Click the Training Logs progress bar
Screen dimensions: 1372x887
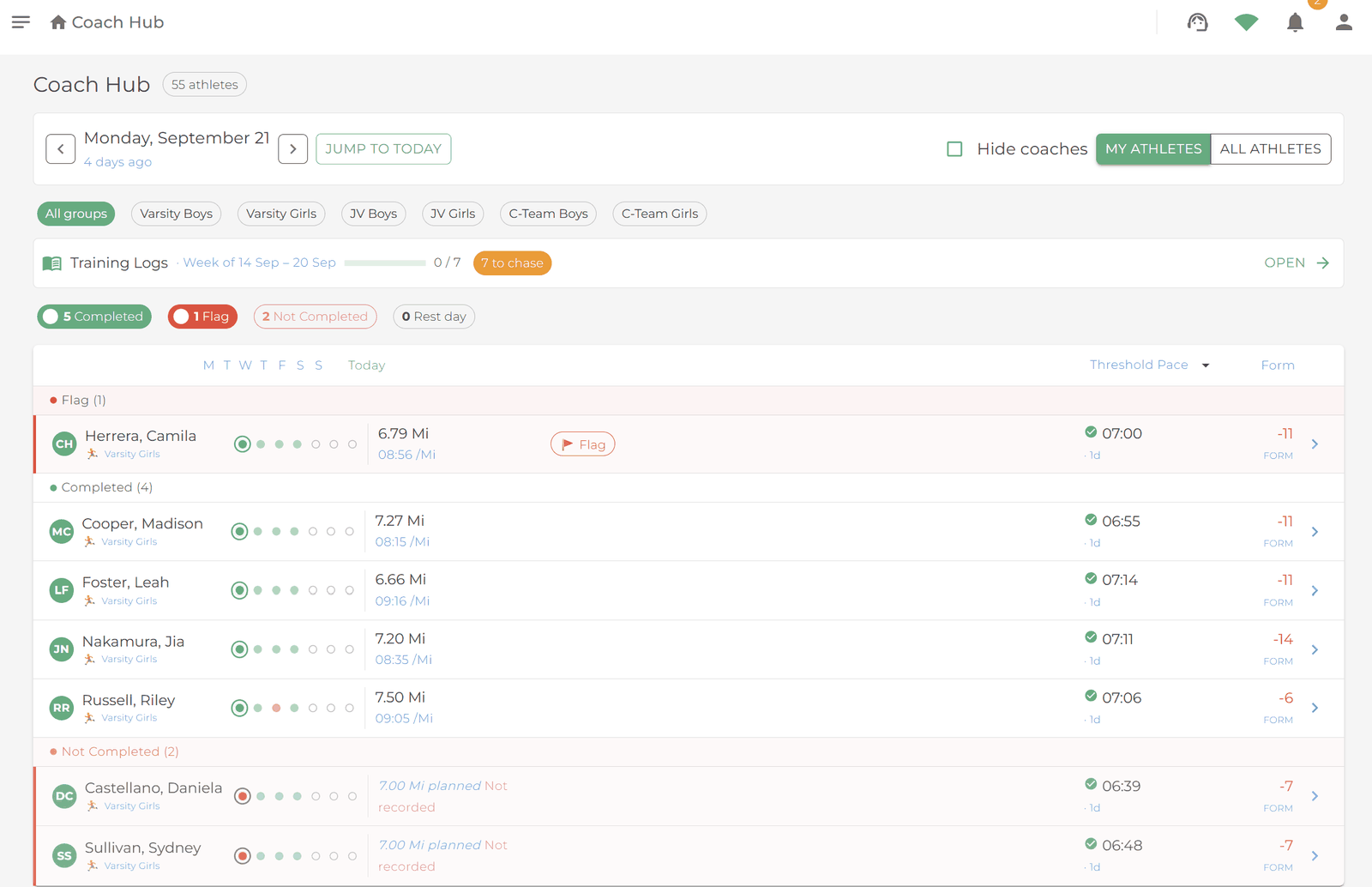pos(385,263)
